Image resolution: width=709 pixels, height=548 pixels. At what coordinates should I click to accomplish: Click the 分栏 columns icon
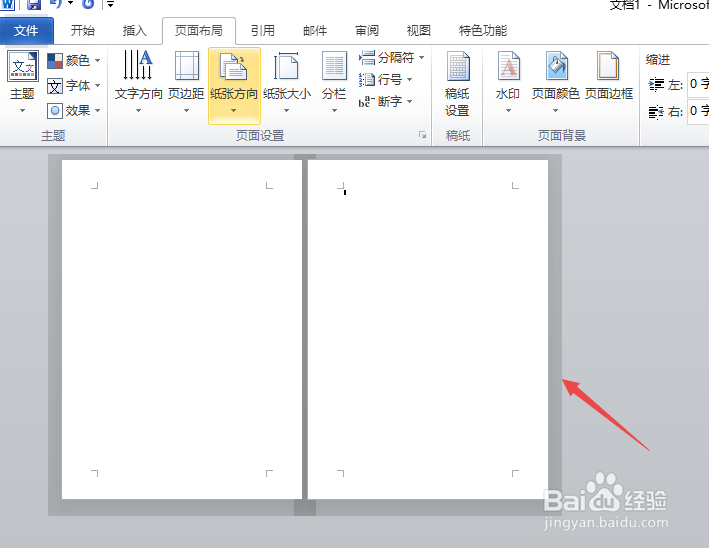click(x=335, y=66)
